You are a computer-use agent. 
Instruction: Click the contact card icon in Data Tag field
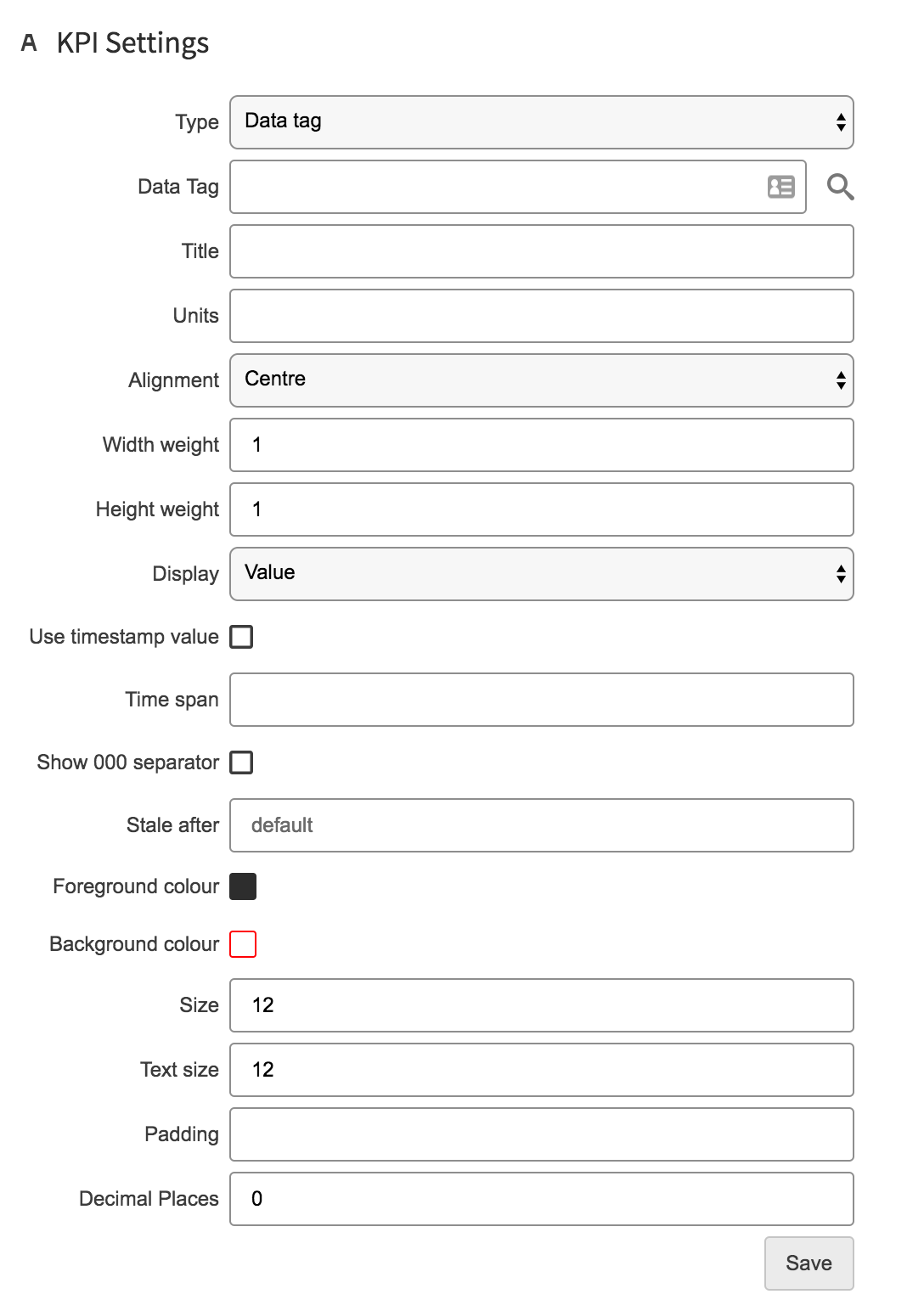coord(780,187)
